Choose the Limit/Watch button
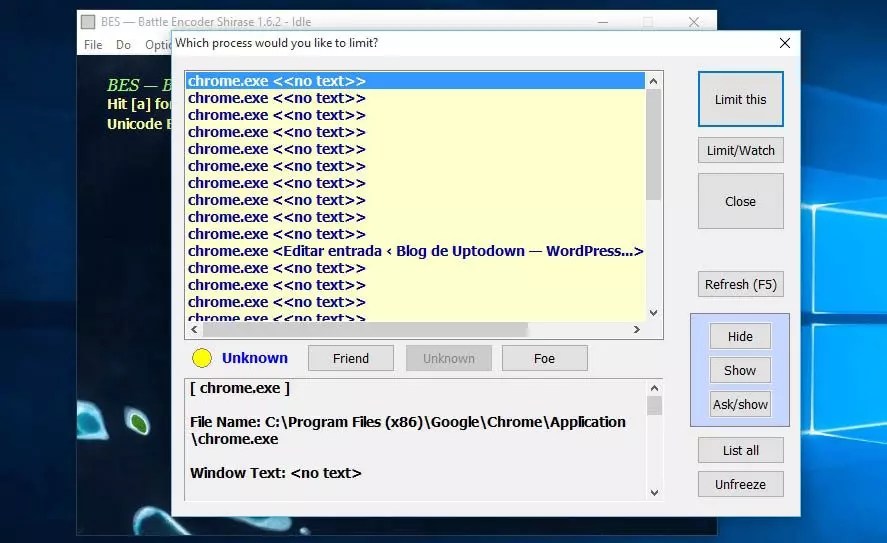This screenshot has height=543, width=887. (x=740, y=150)
